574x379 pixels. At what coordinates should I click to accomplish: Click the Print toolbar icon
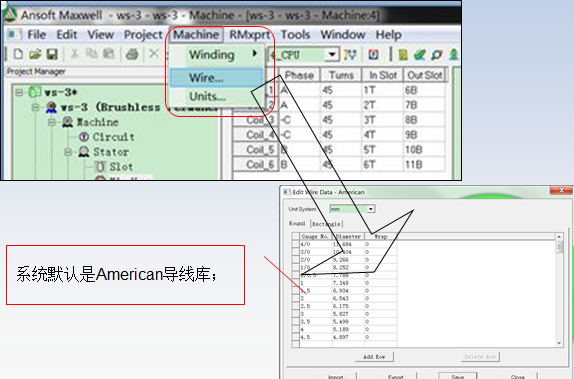click(132, 55)
